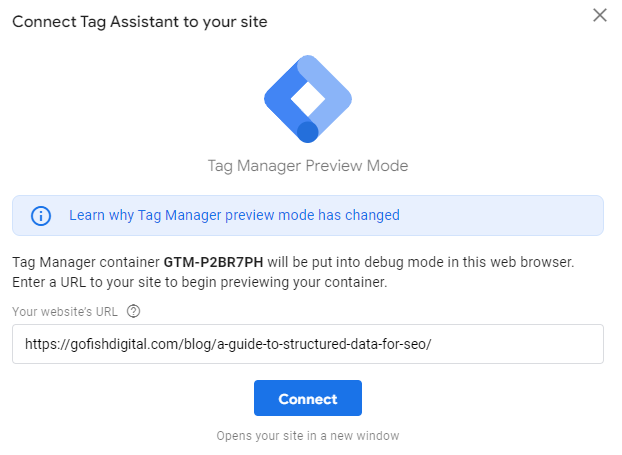This screenshot has height=455, width=622.
Task: Click the container ID GTM-P2BR7PH
Action: (x=213, y=262)
